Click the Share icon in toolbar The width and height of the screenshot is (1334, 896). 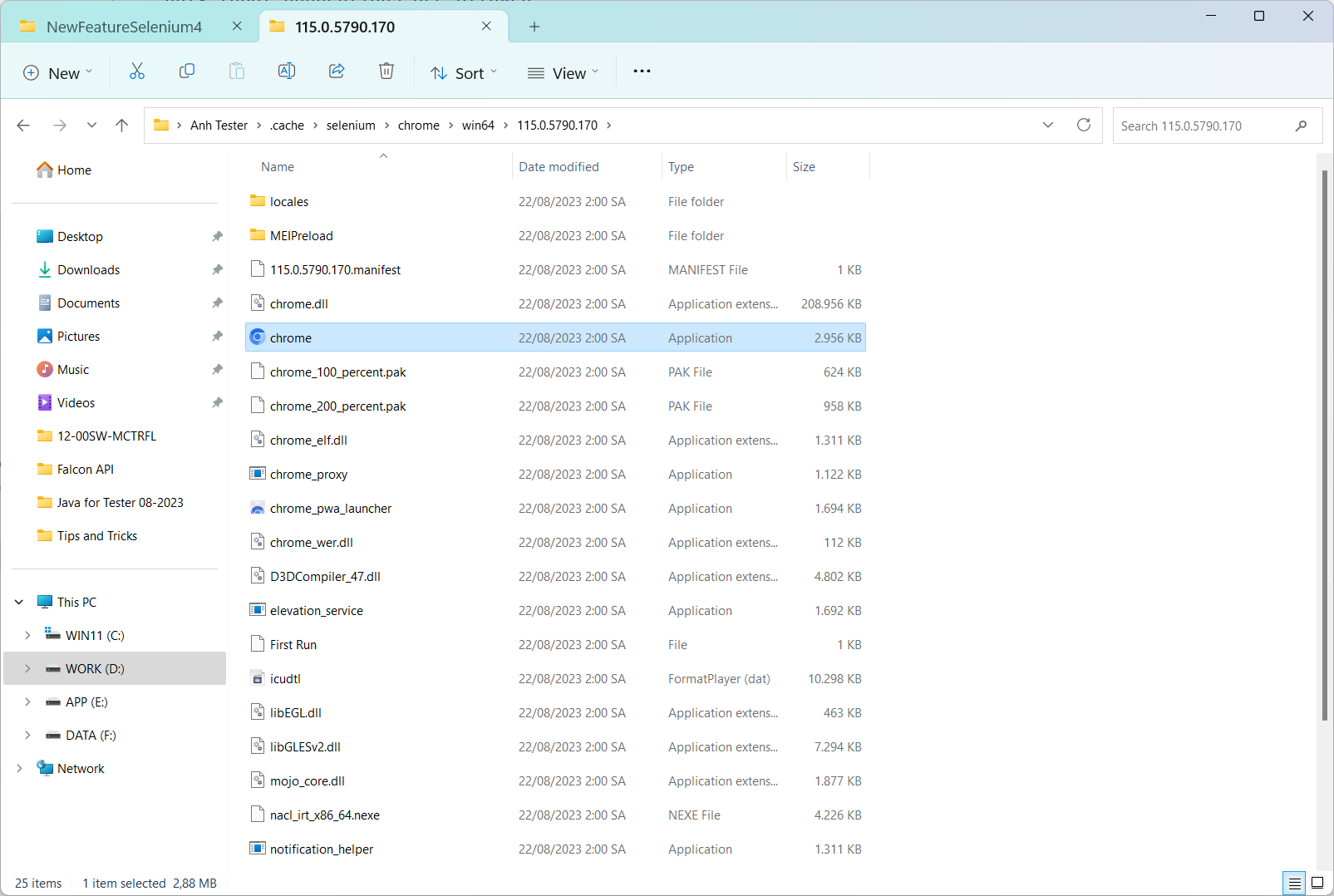coord(337,71)
